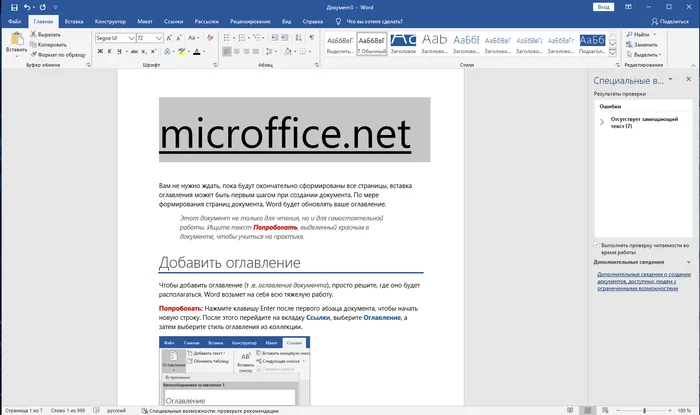Activate Format Painter (Формат по образцу)

click(58, 54)
